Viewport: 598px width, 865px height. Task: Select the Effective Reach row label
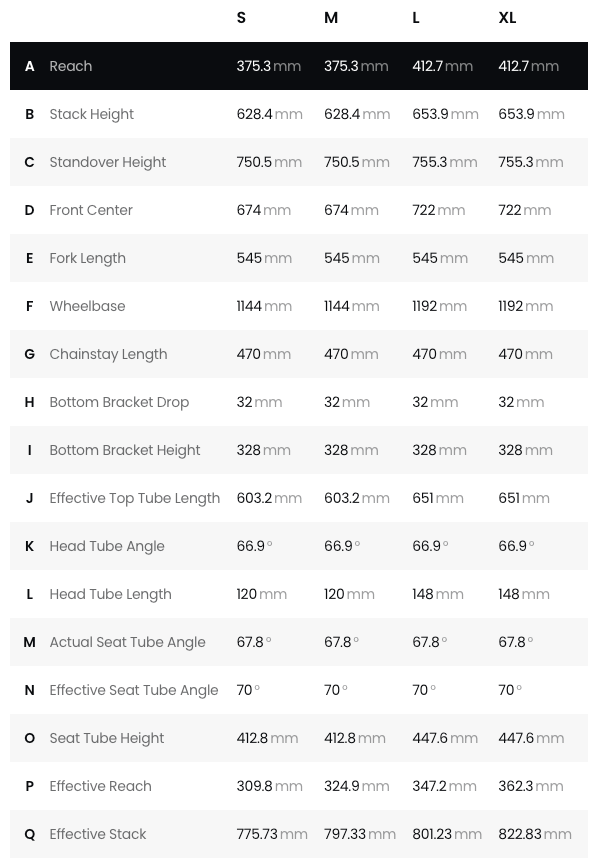[100, 786]
